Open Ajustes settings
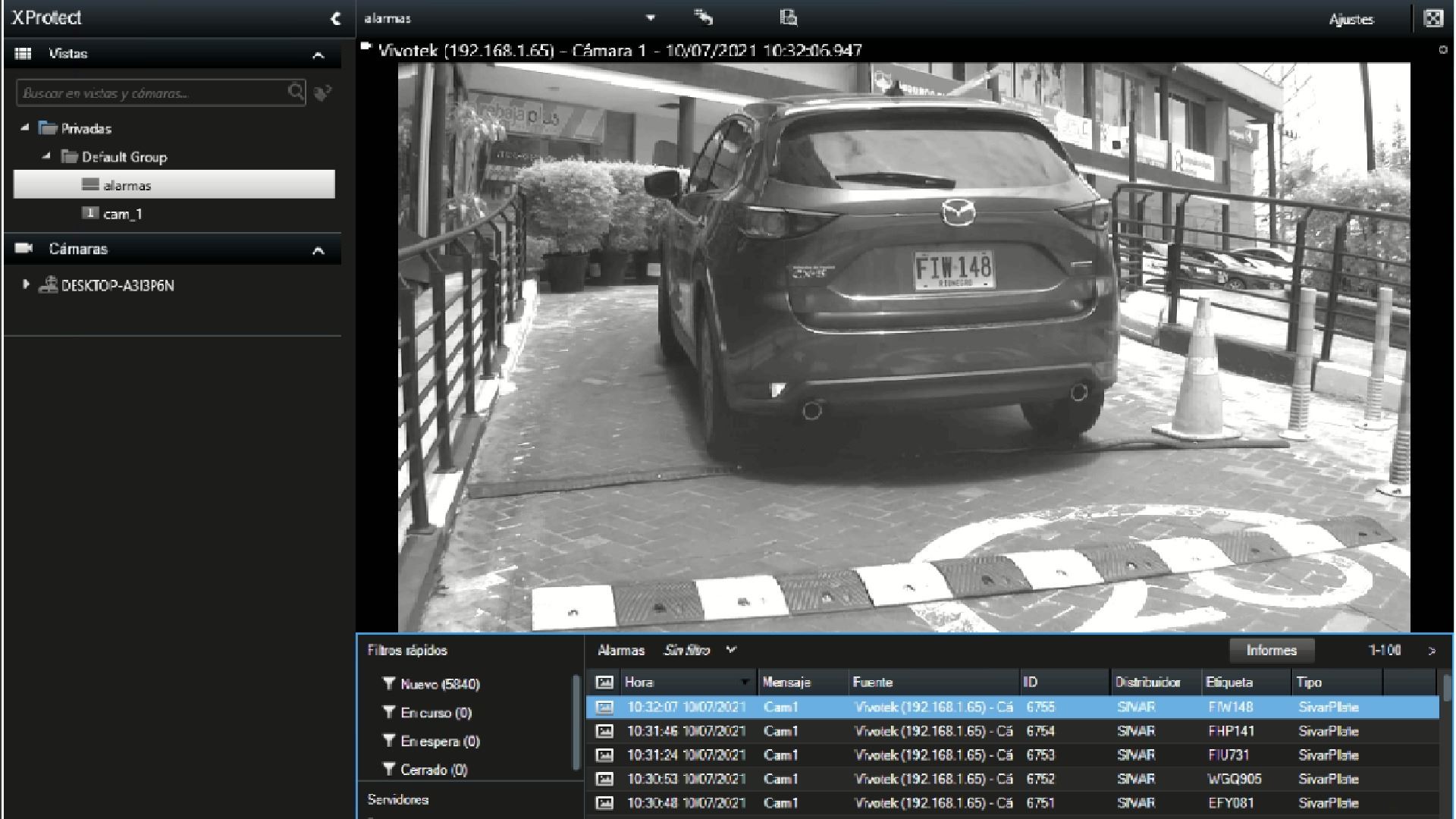 1351,19
